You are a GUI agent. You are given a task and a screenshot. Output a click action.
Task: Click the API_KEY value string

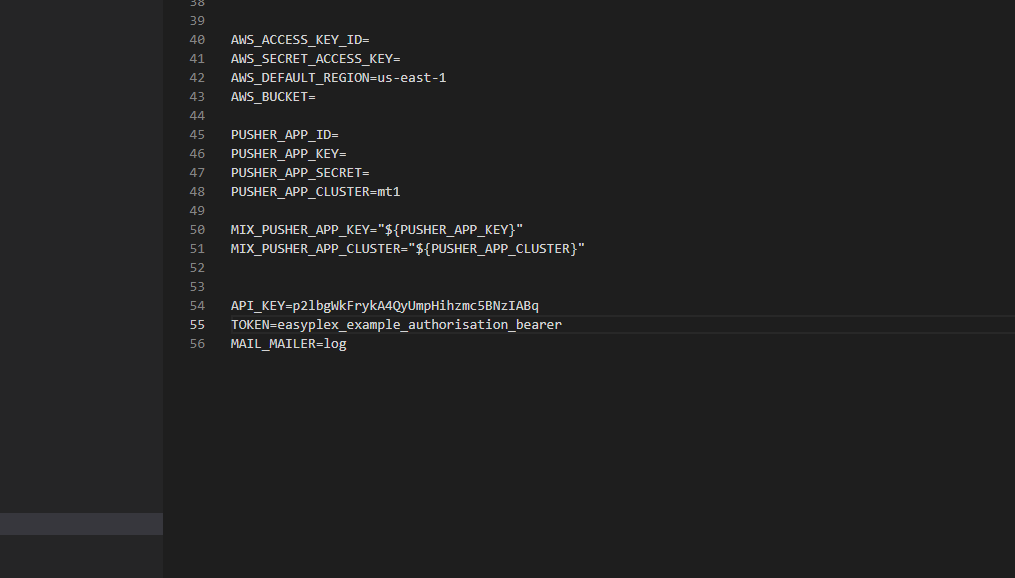tap(415, 306)
